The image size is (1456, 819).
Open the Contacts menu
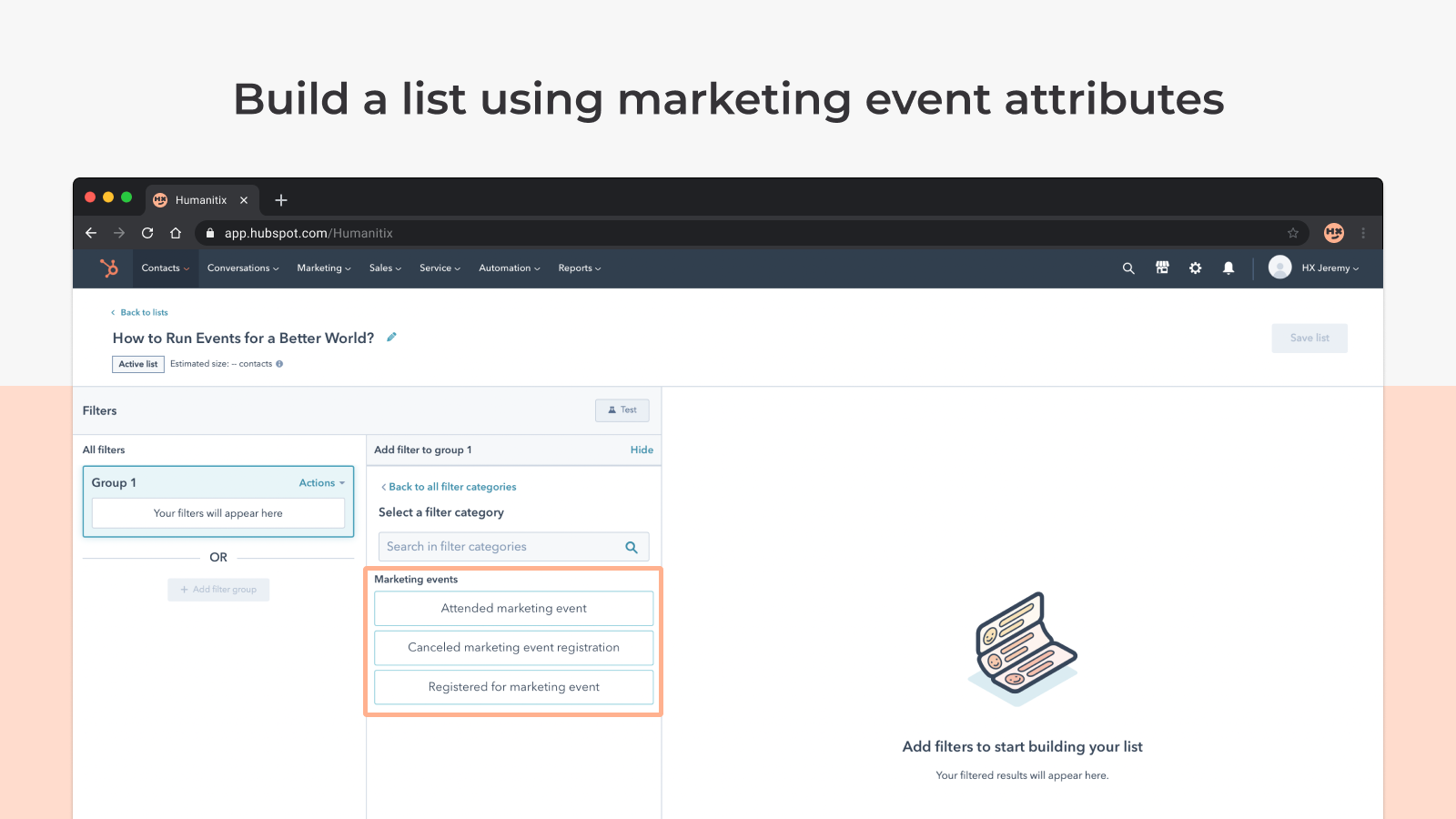click(x=164, y=268)
